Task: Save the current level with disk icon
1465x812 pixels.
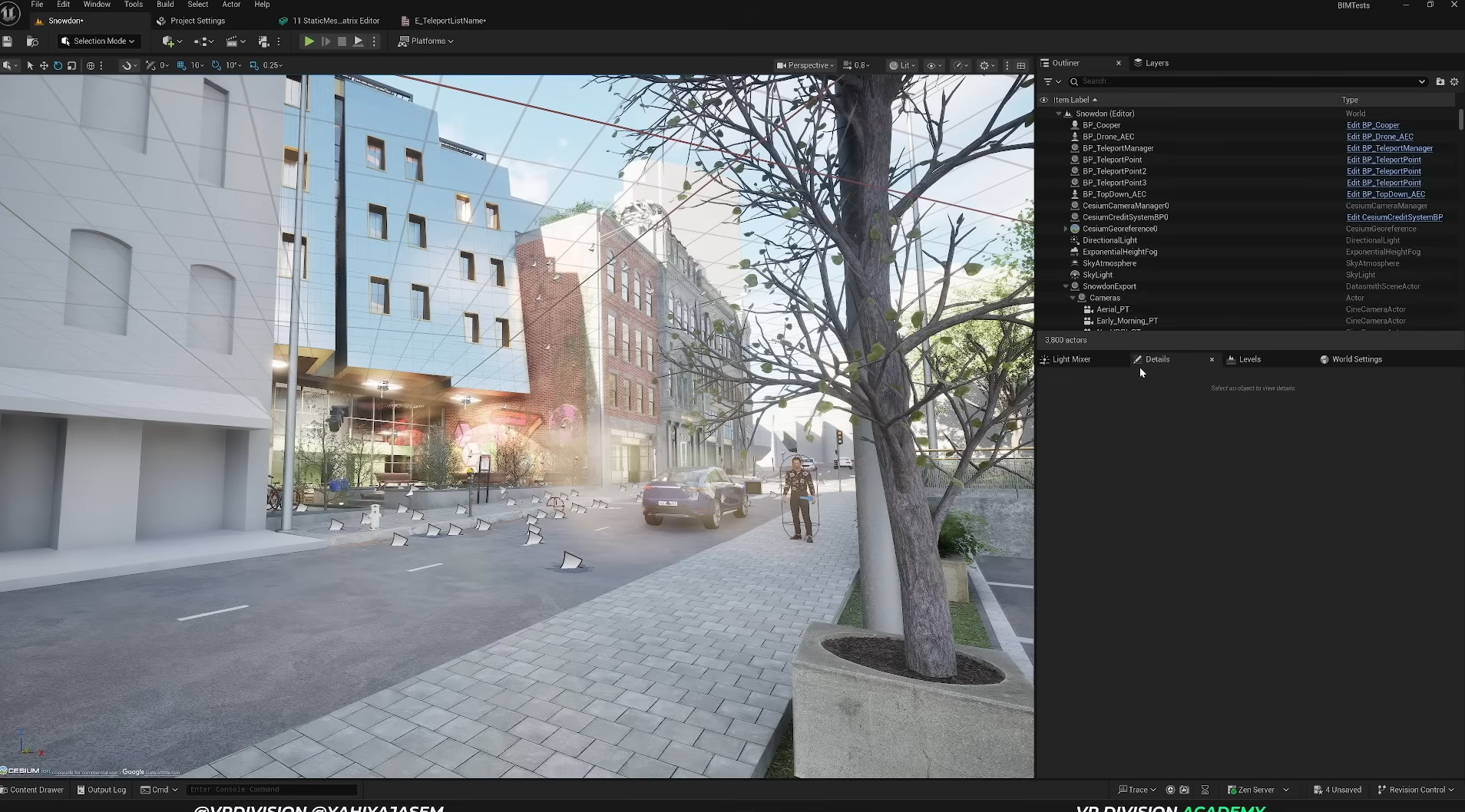Action: pyautogui.click(x=8, y=41)
